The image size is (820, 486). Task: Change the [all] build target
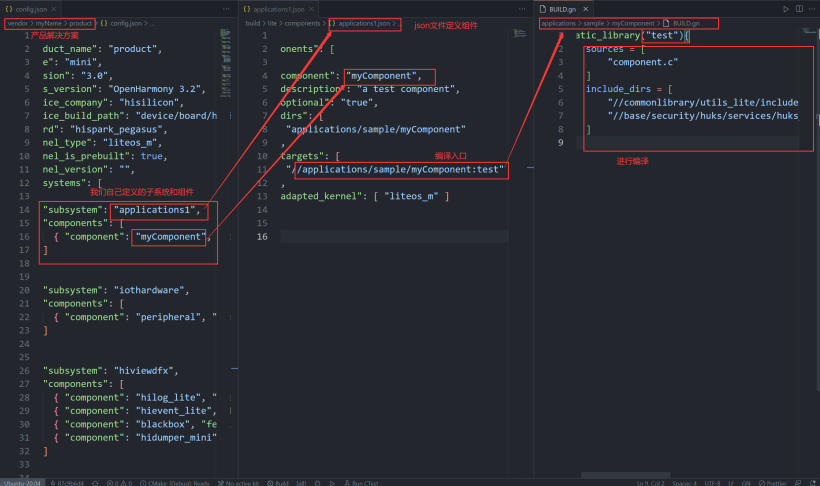click(x=301, y=483)
